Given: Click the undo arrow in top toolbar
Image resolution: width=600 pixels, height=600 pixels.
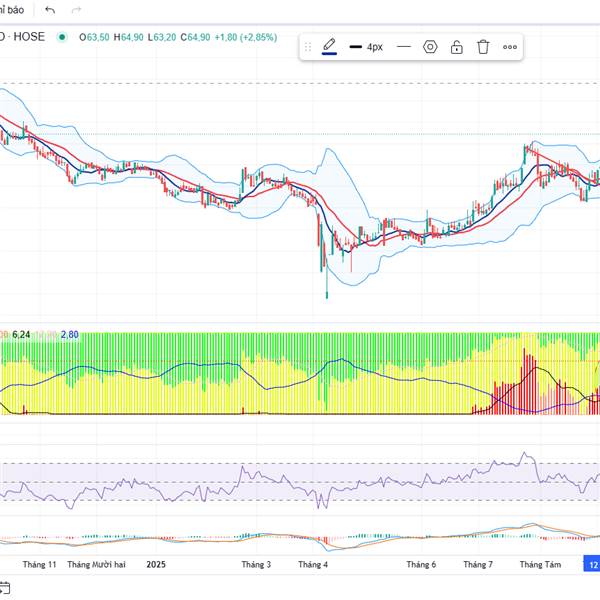Looking at the screenshot, I should (50, 10).
